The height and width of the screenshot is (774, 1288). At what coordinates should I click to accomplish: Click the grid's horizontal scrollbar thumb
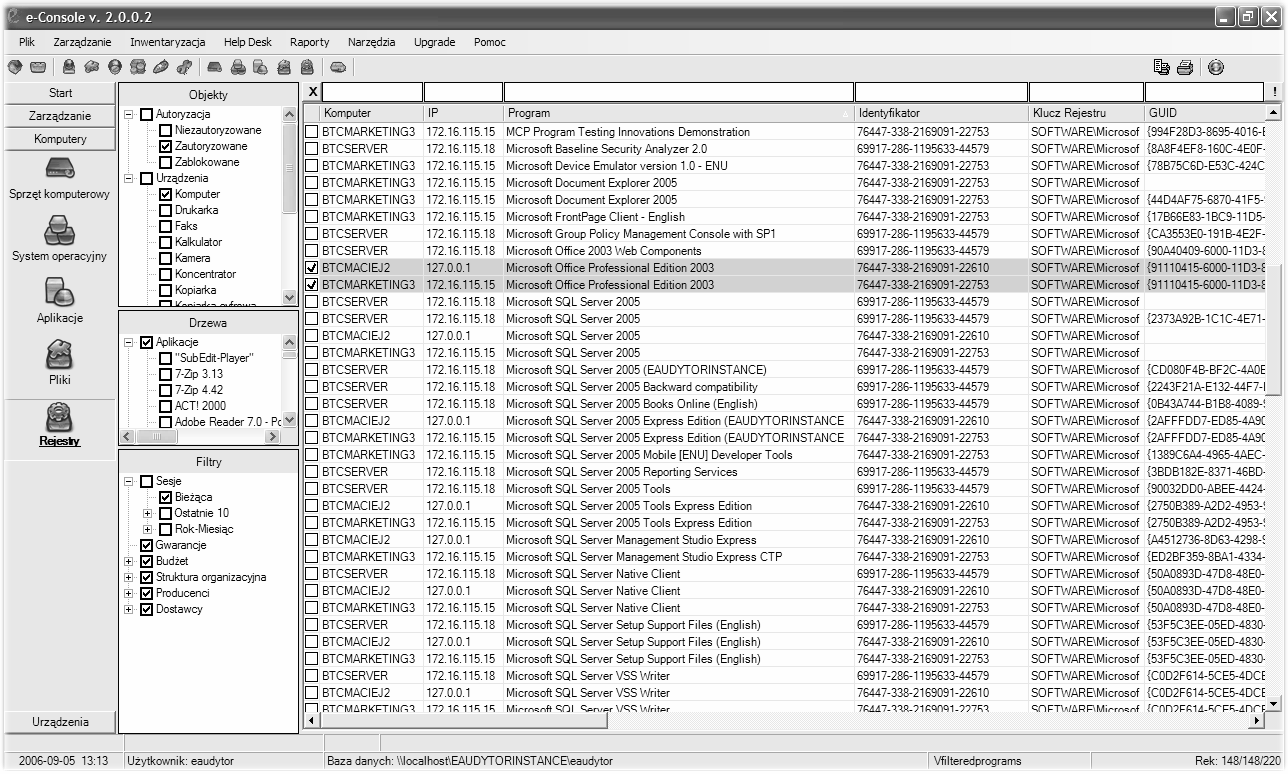pos(463,720)
